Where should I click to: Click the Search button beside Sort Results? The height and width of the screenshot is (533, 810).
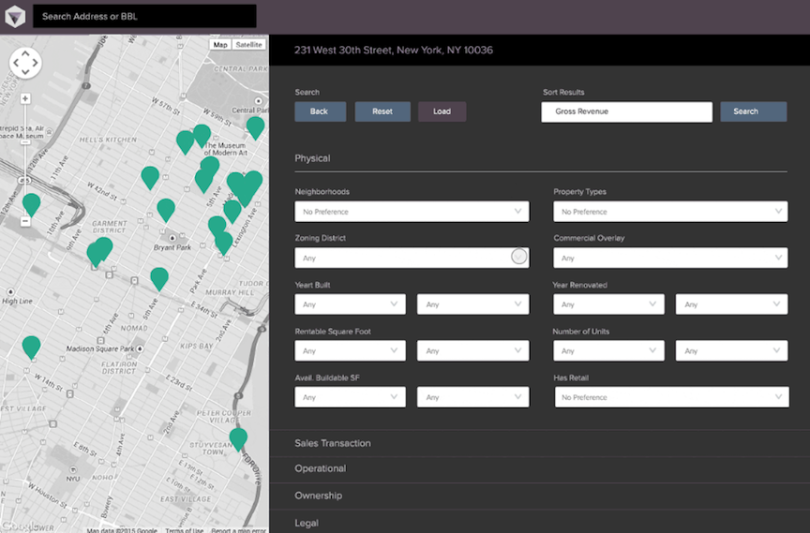754,112
